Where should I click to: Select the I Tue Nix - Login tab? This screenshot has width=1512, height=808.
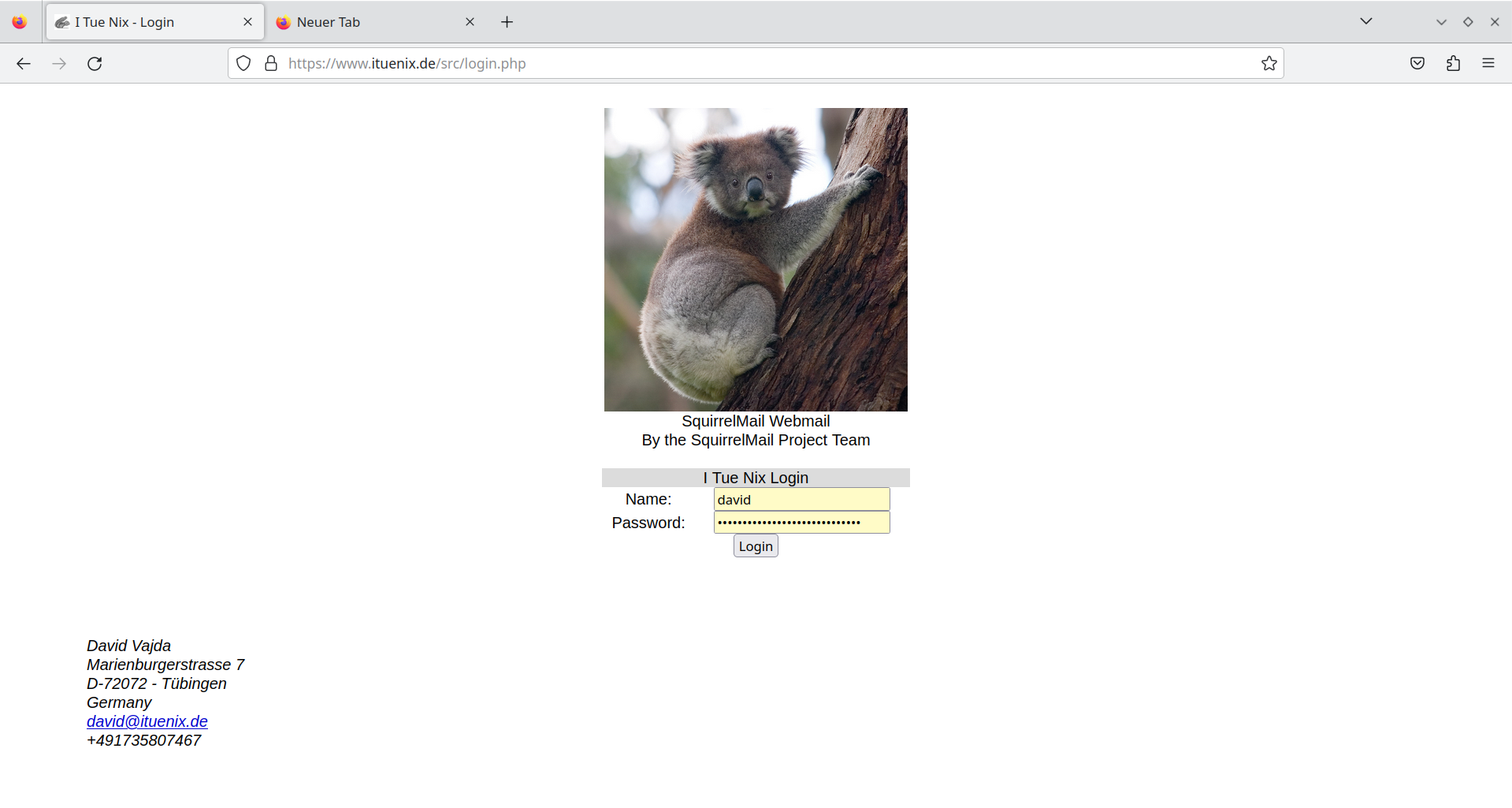tap(142, 22)
